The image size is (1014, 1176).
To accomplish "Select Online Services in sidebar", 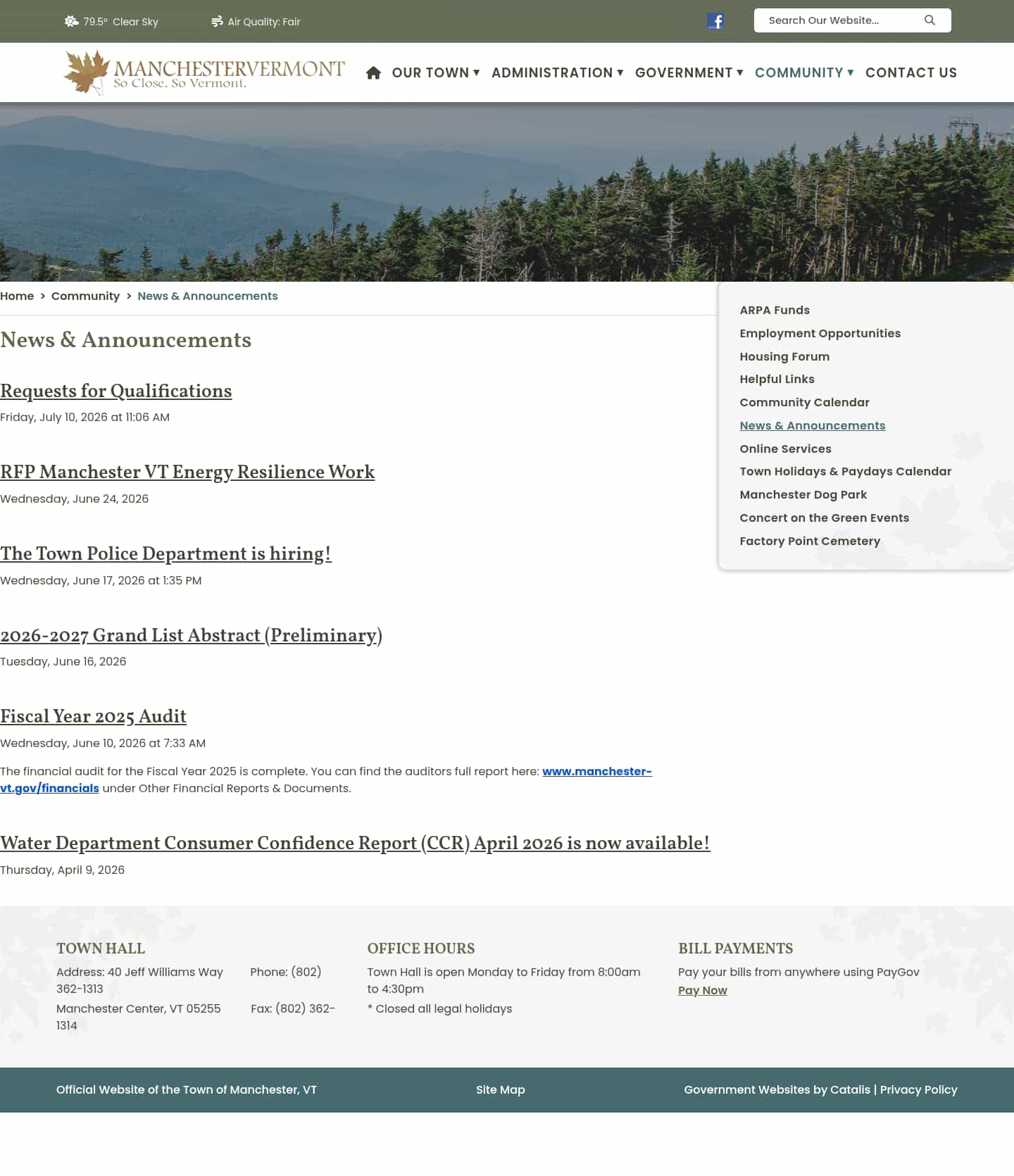I will point(785,449).
